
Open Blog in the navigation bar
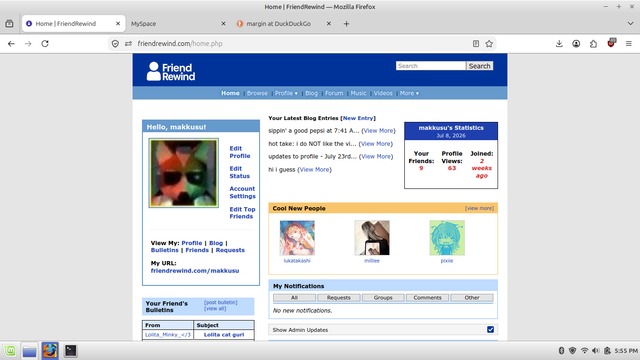tap(311, 93)
